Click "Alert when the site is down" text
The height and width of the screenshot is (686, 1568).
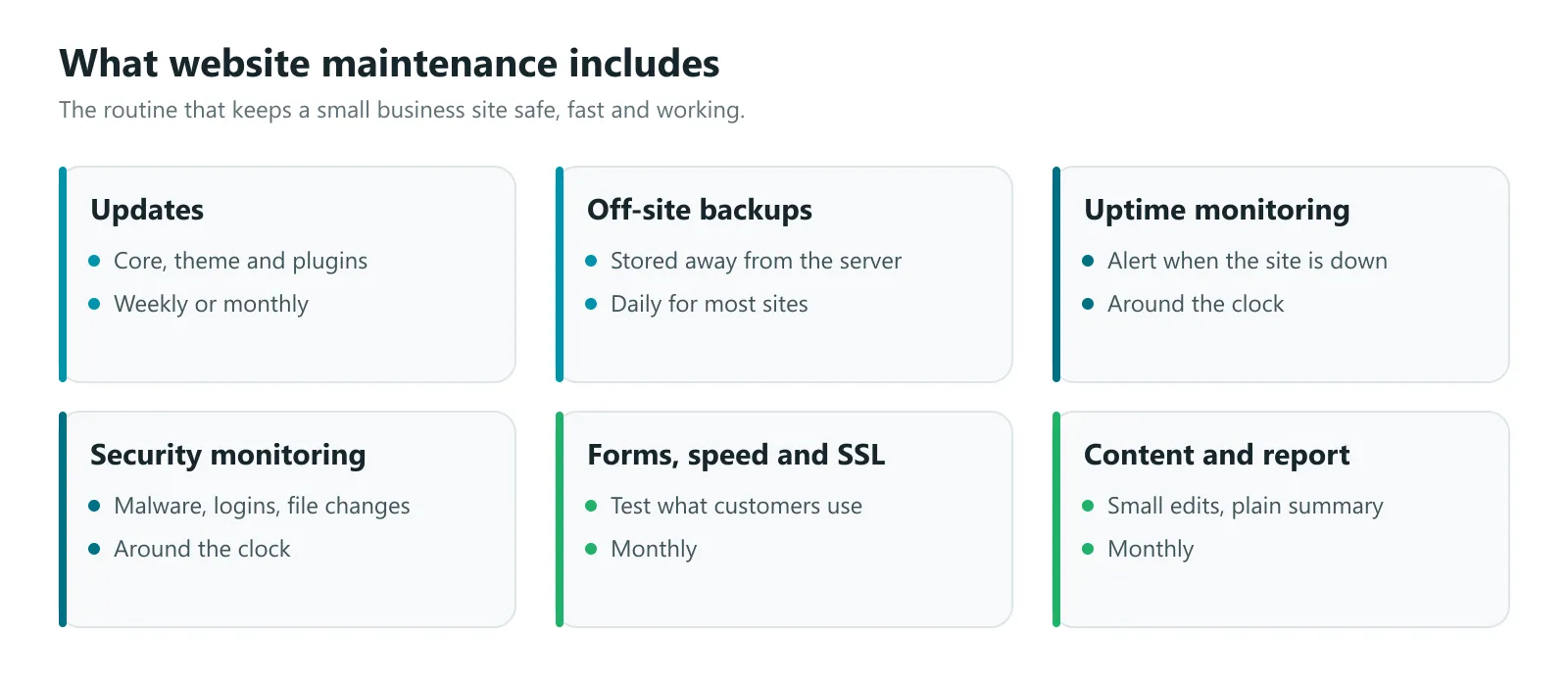pyautogui.click(x=1248, y=261)
